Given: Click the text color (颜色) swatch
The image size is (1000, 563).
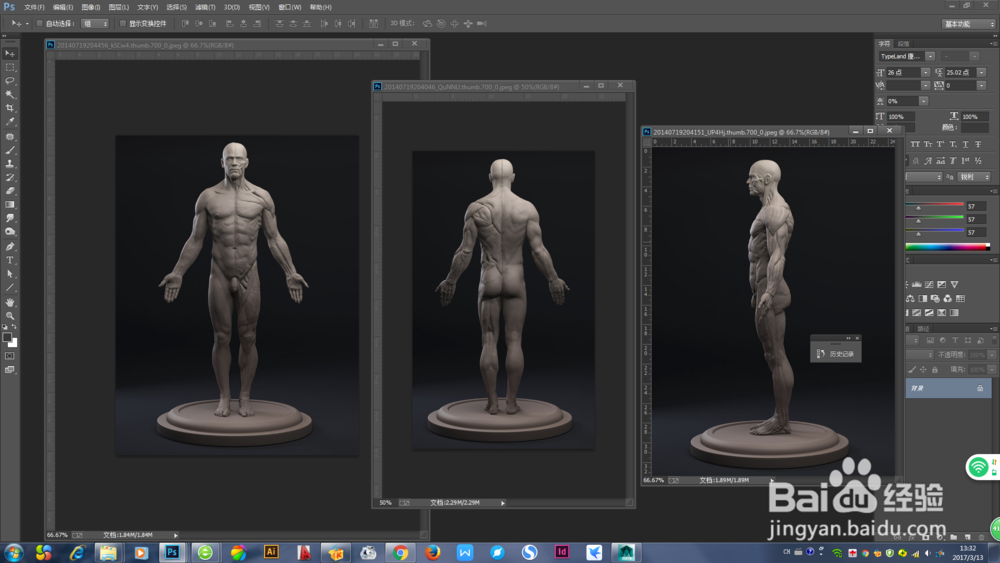Looking at the screenshot, I should tap(974, 128).
